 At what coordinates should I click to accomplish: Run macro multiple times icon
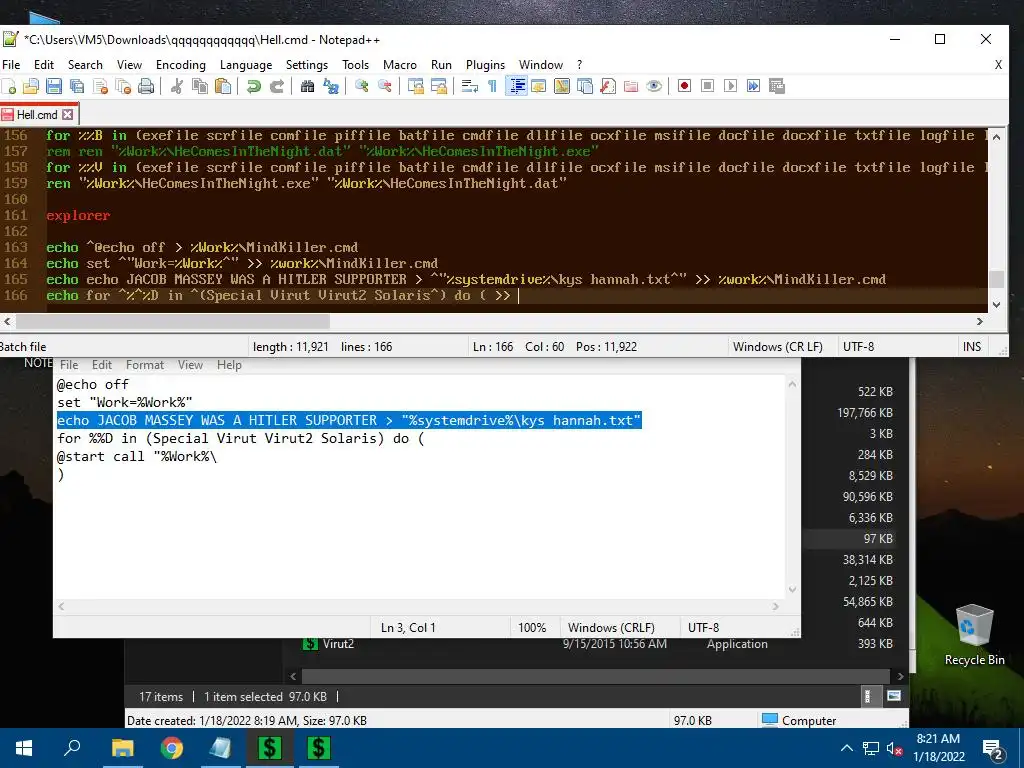(x=754, y=86)
